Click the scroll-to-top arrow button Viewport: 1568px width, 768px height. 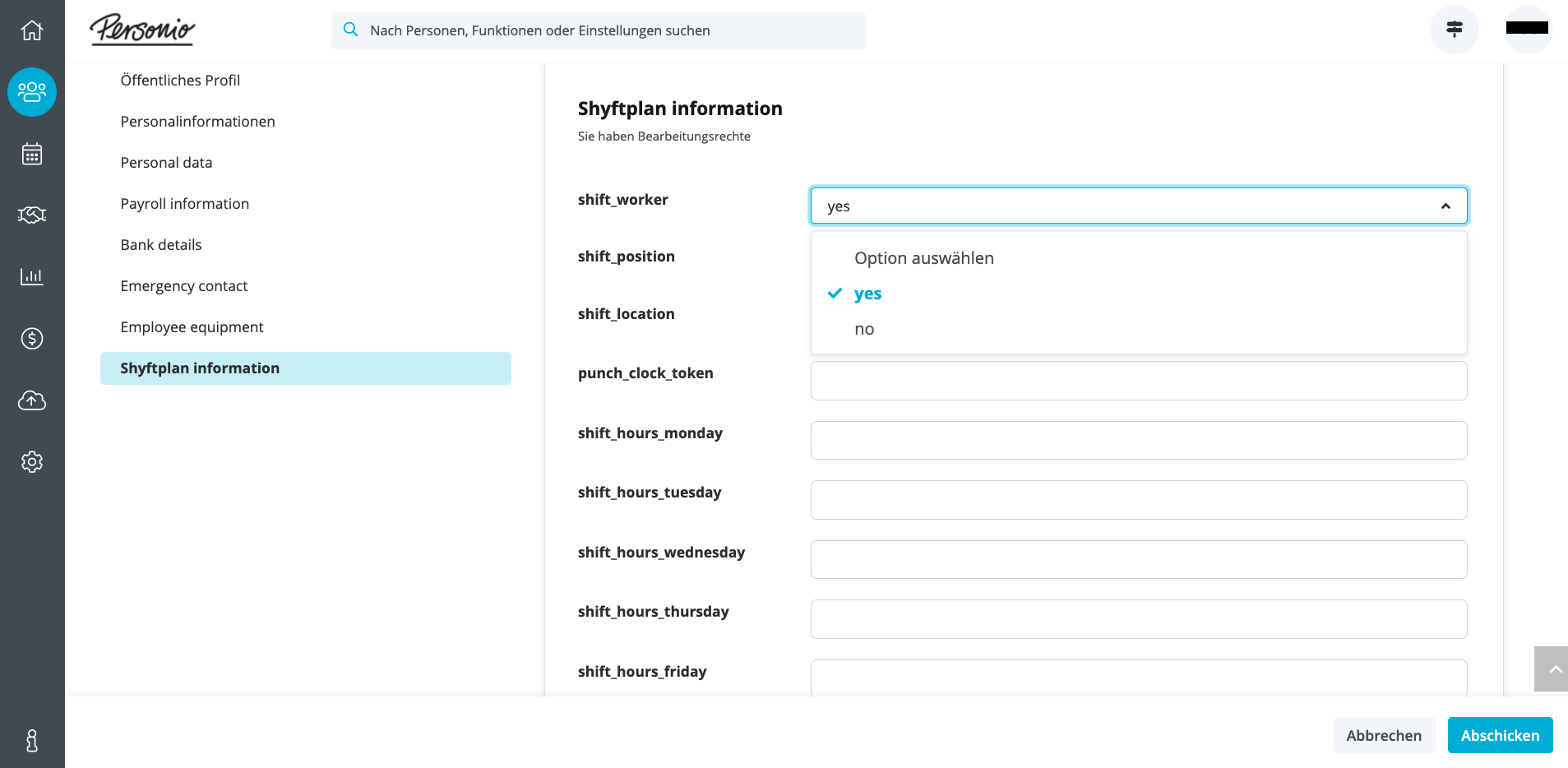[1551, 669]
